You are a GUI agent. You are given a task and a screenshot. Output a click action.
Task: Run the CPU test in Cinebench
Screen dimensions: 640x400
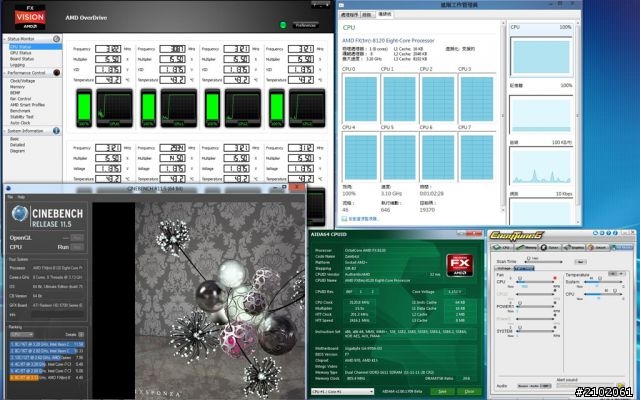(x=77, y=247)
